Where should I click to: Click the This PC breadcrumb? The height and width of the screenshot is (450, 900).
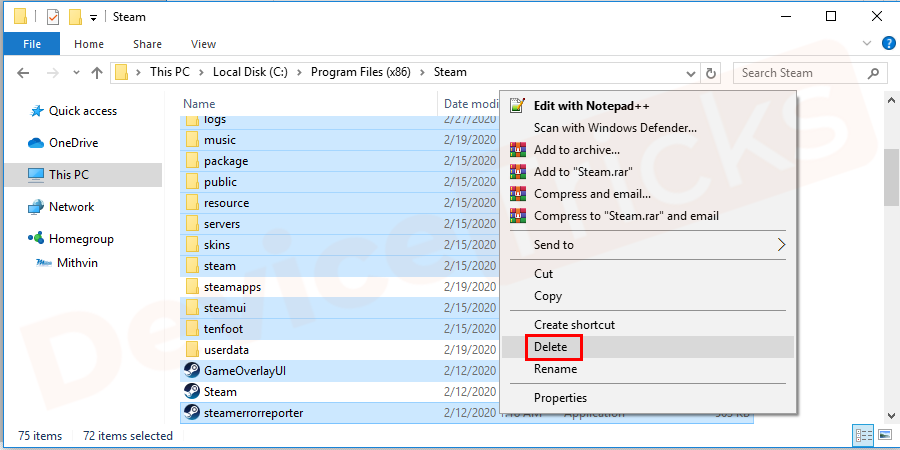coord(170,72)
